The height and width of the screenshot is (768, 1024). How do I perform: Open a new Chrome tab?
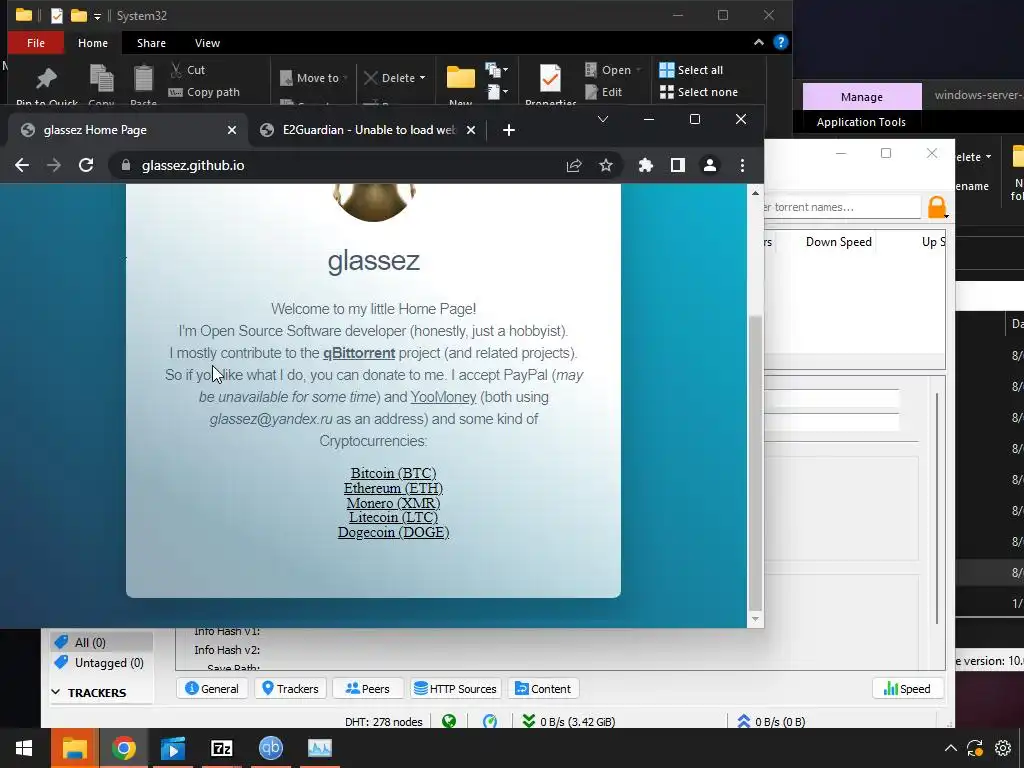pyautogui.click(x=509, y=130)
